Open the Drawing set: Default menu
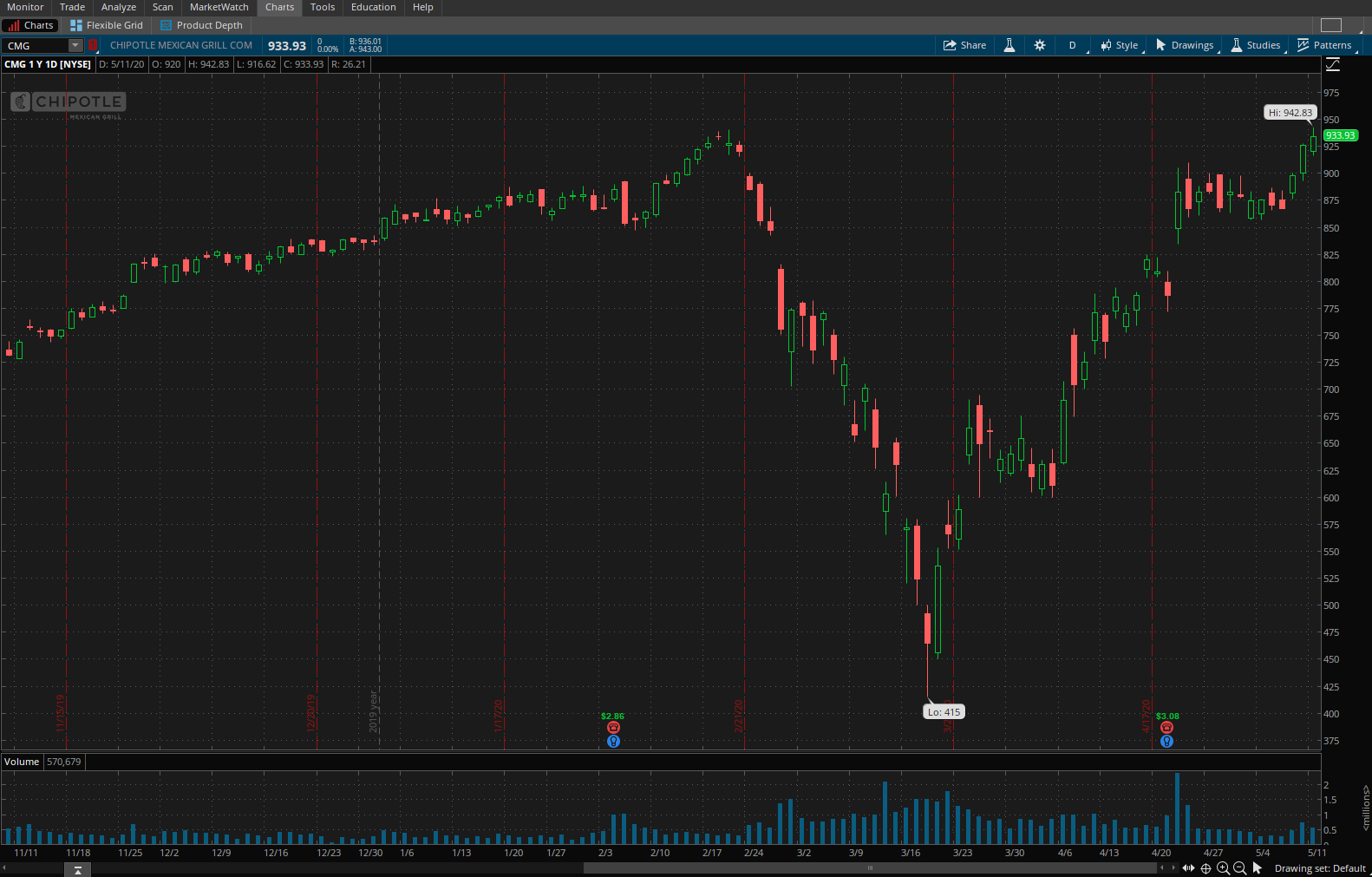The width and height of the screenshot is (1372, 877). [1320, 868]
